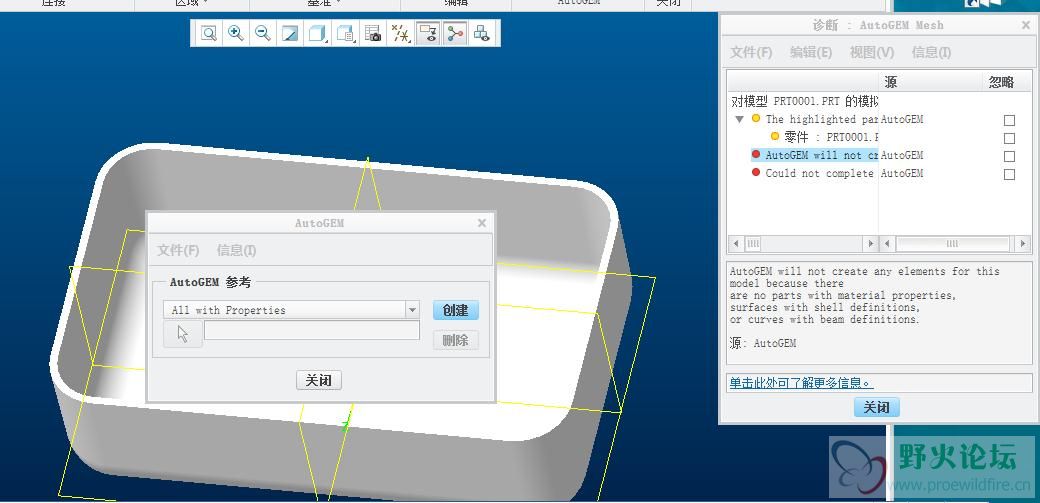
Task: Click the 关闭 button in diagnostics window
Action: (876, 407)
